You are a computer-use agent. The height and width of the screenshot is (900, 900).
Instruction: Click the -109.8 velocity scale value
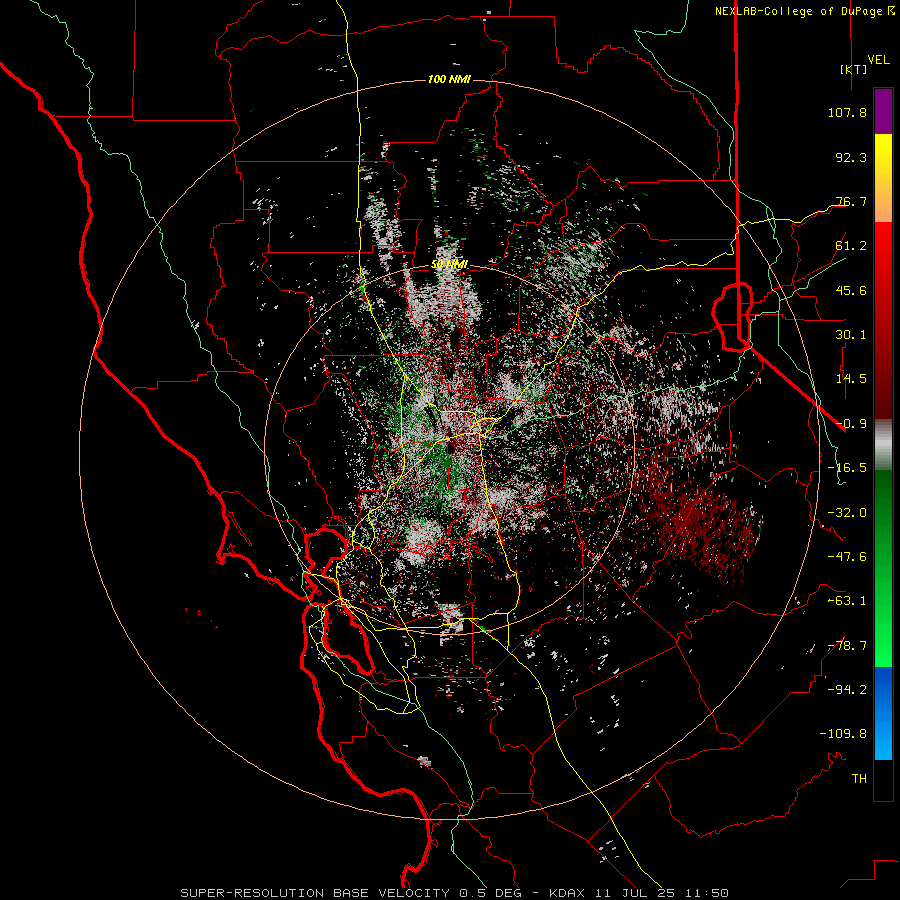(843, 734)
